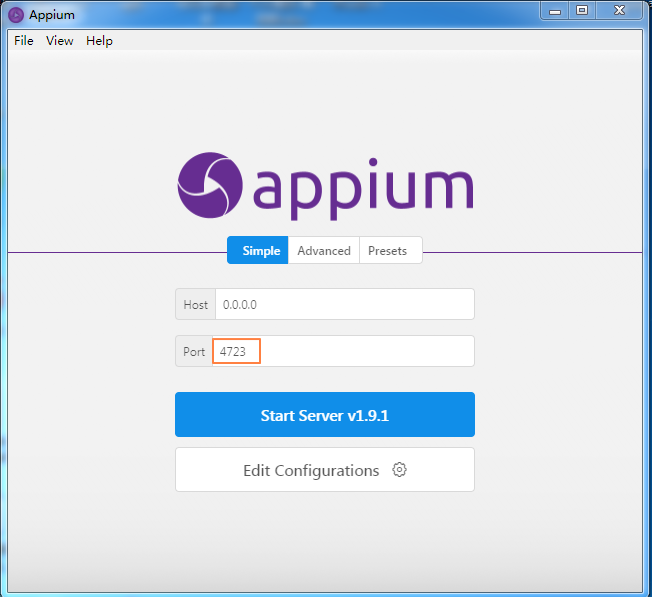Click the Appium icon in the title bar
652x597 pixels.
point(16,15)
